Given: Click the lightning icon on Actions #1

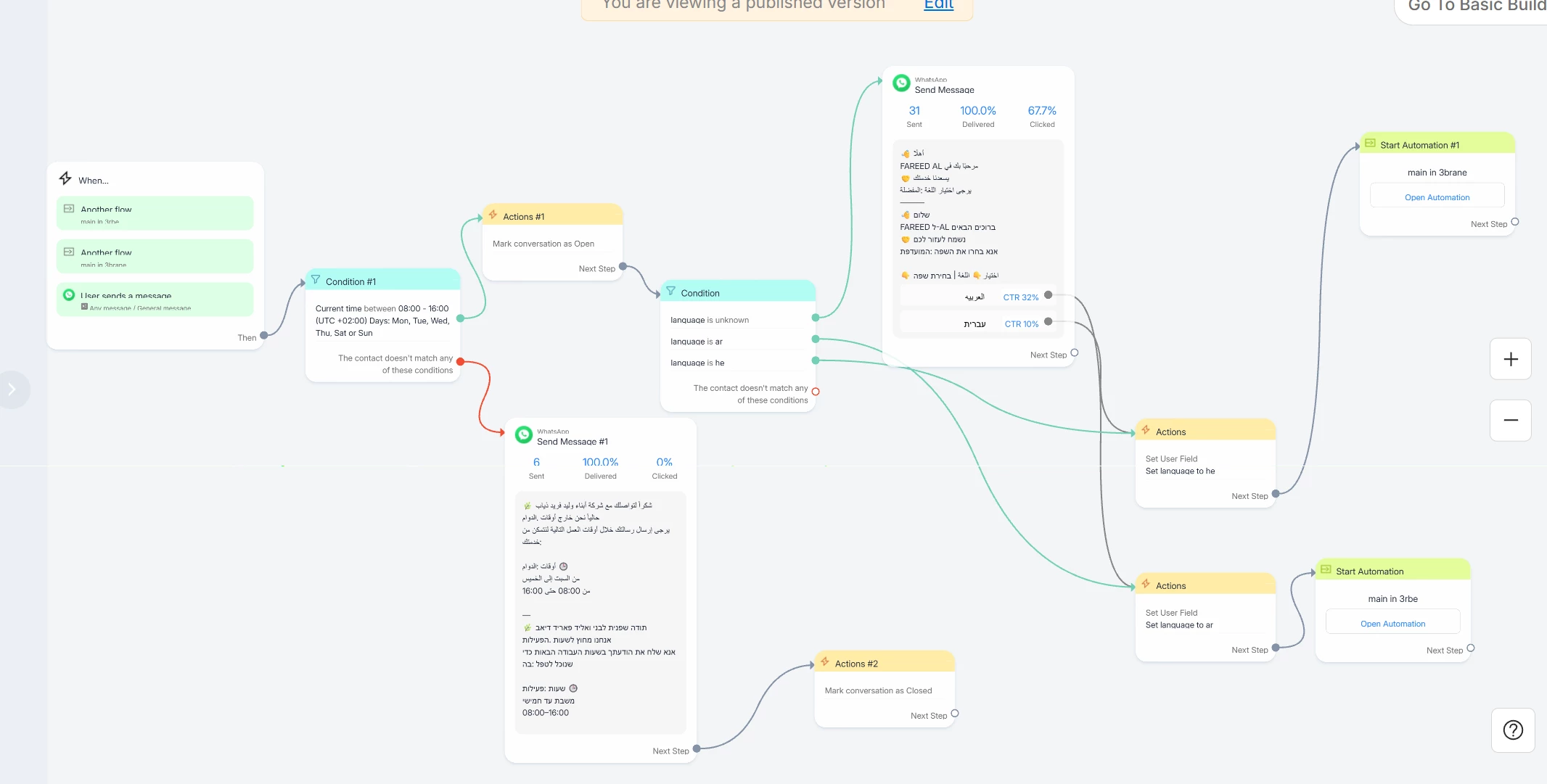Looking at the screenshot, I should point(493,215).
